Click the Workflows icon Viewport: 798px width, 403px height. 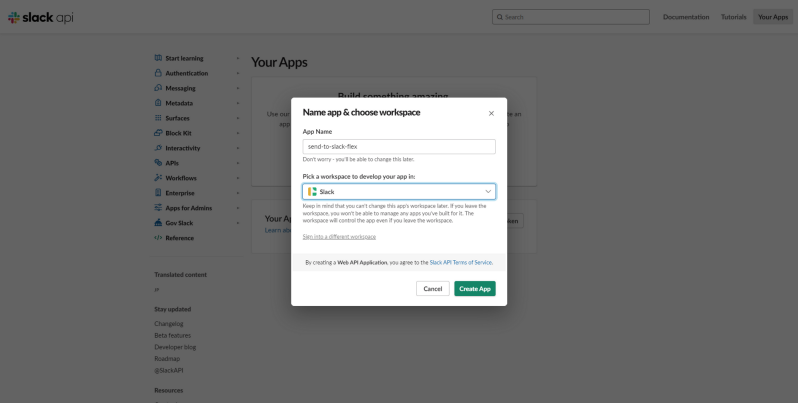[x=158, y=178]
